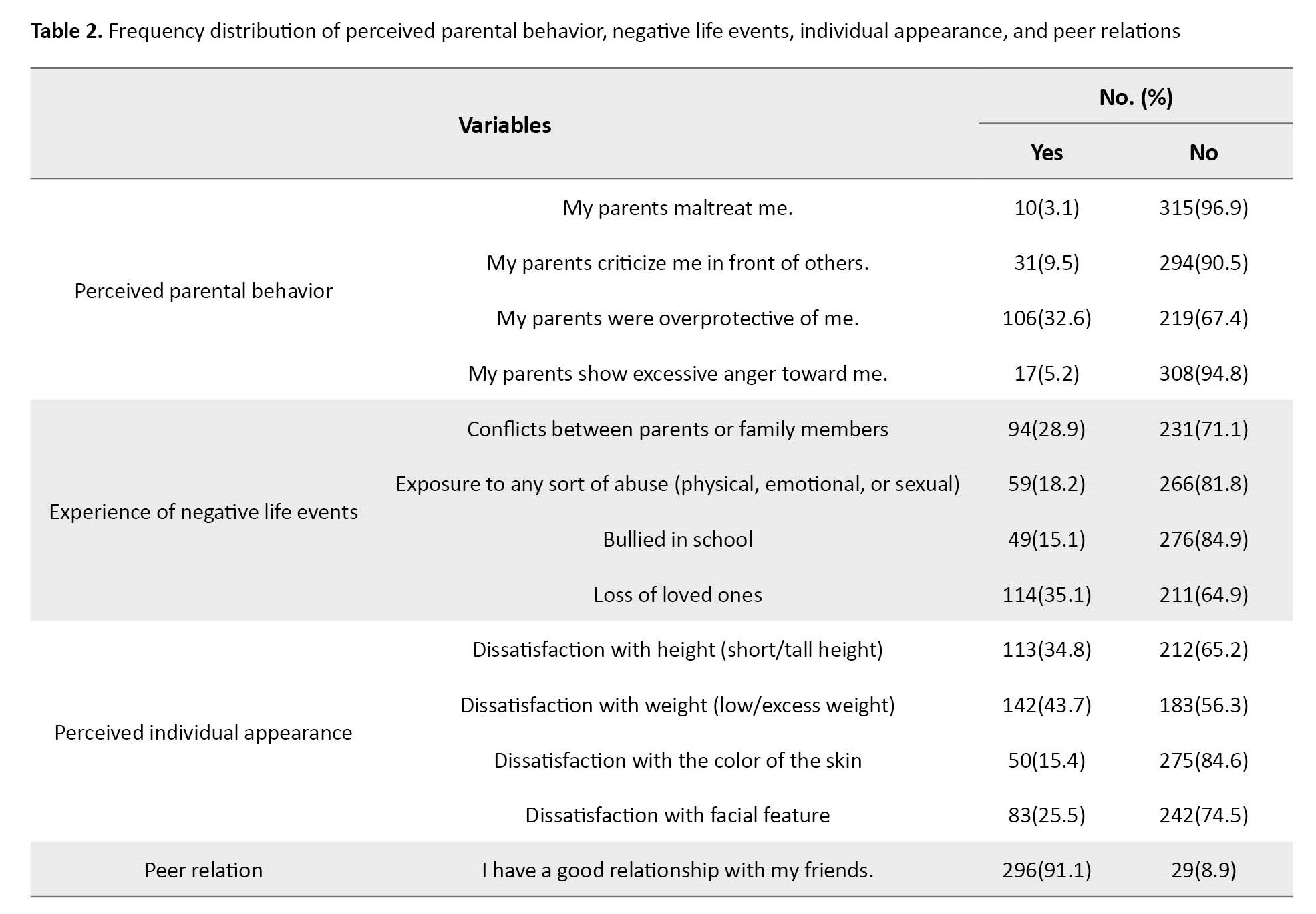This screenshot has height=914, width=1316.
Task: Click 'Conflicts between parents or family members'
Action: click(677, 429)
